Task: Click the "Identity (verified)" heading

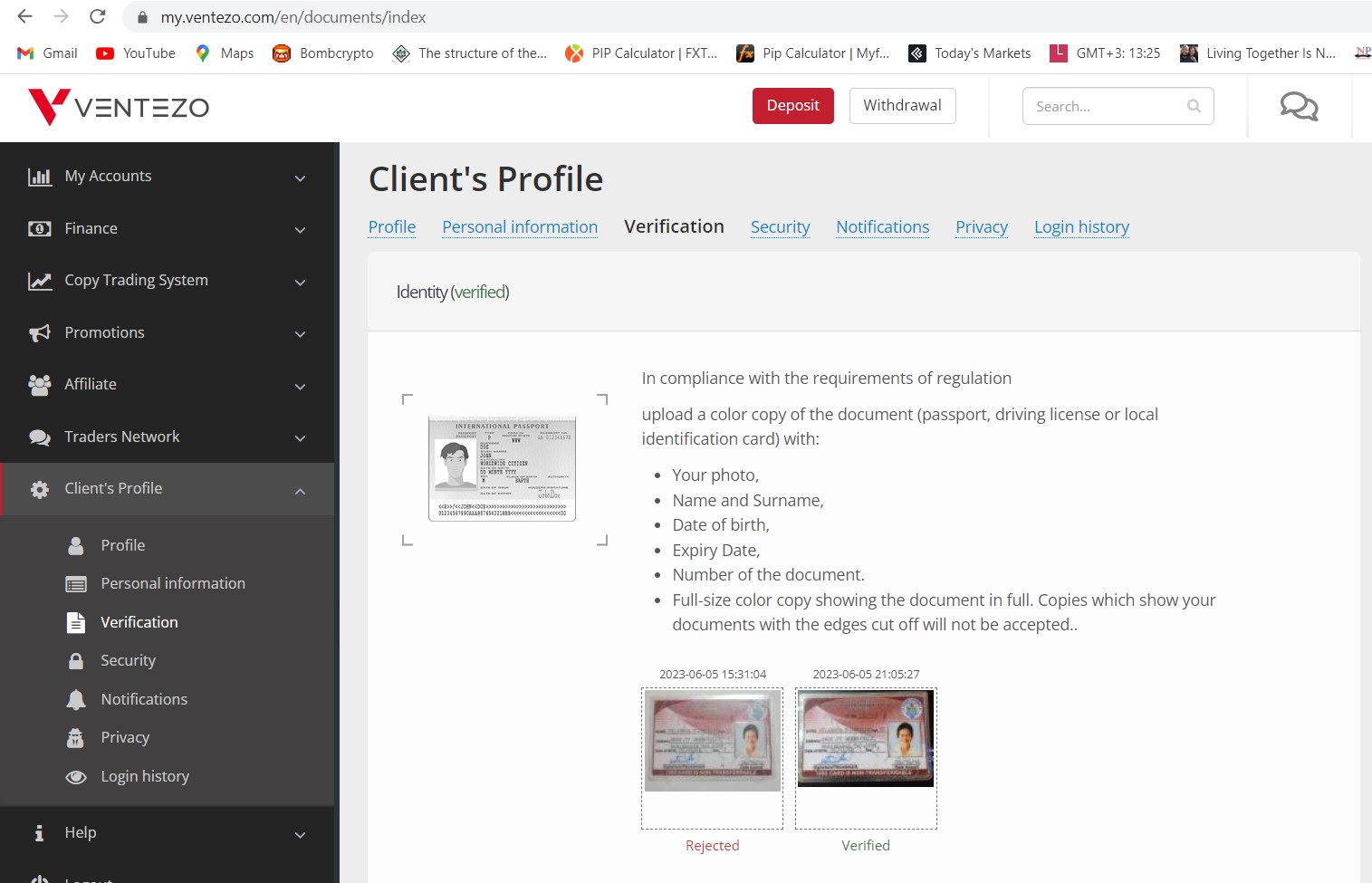Action: pyautogui.click(x=453, y=293)
